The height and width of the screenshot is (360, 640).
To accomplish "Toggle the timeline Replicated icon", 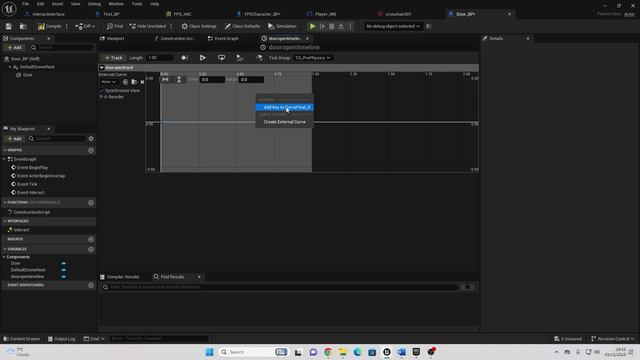I will pos(240,58).
